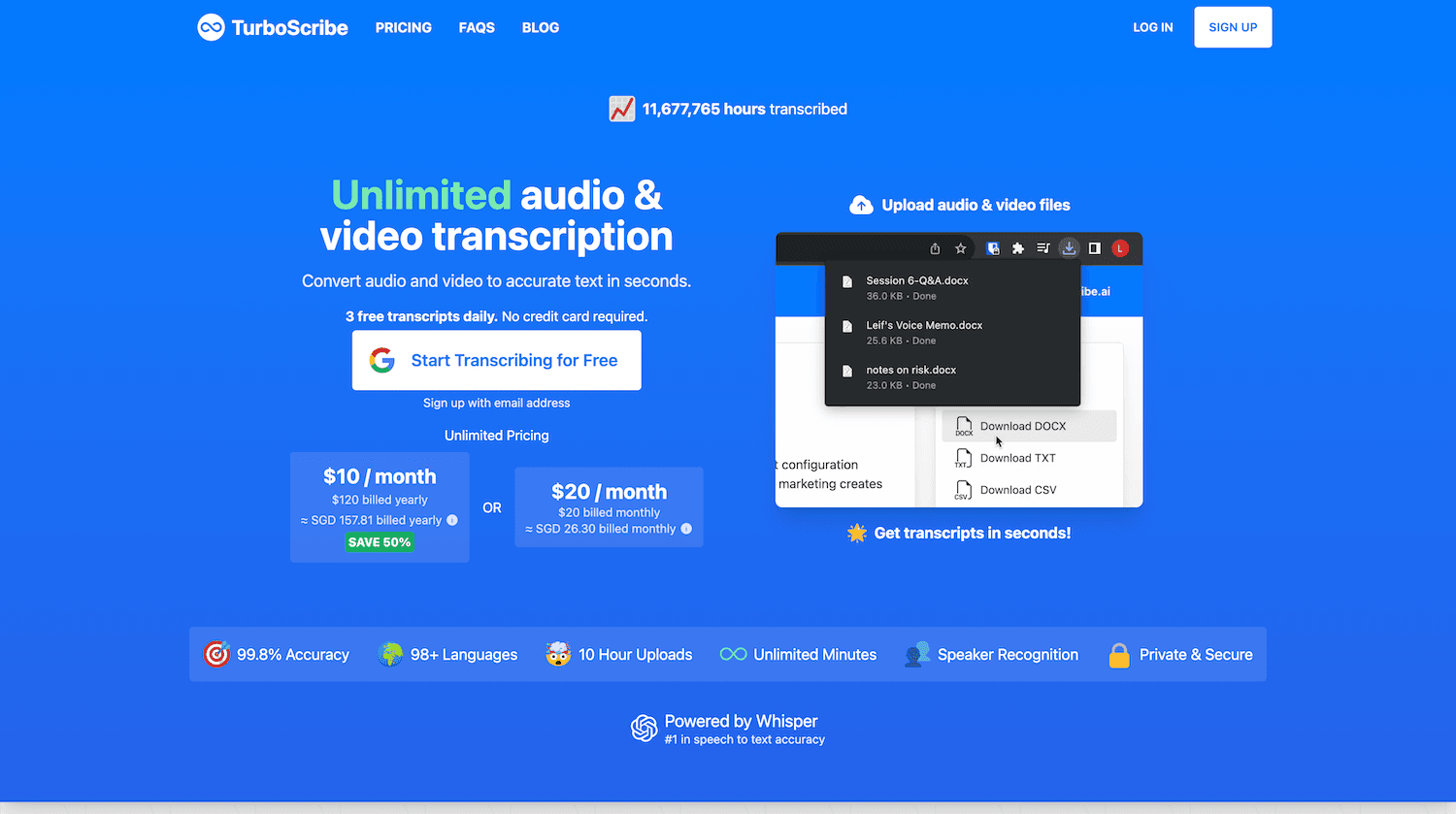Click the TXT file icon
The image size is (1456, 814).
(962, 458)
